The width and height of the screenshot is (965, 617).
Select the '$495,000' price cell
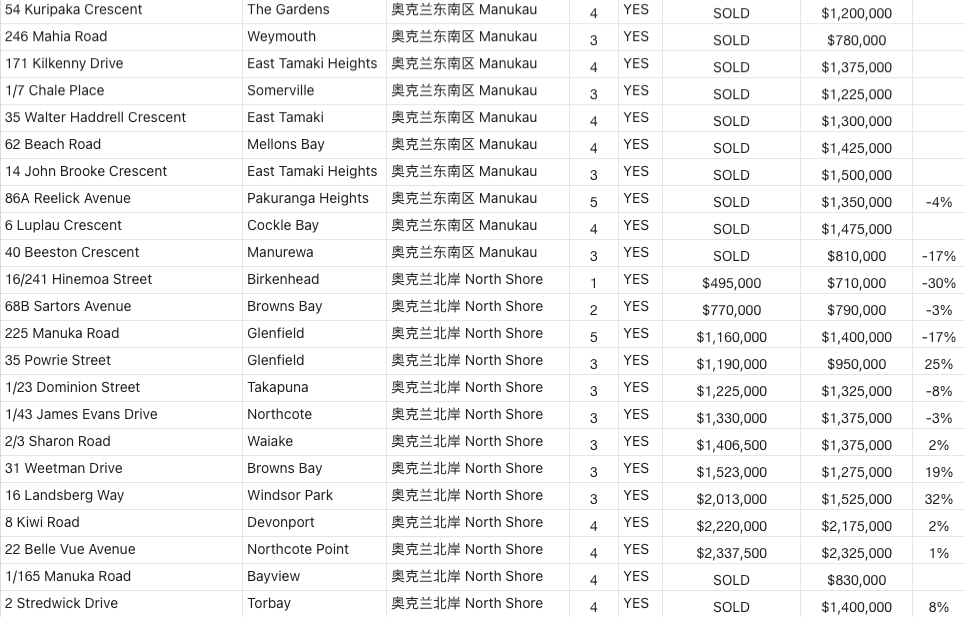tap(731, 282)
